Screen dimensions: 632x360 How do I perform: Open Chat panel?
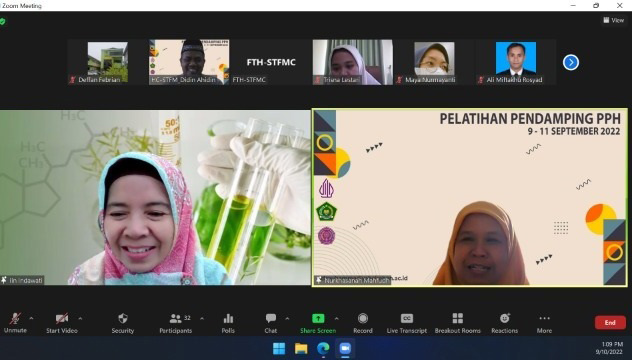pos(271,323)
